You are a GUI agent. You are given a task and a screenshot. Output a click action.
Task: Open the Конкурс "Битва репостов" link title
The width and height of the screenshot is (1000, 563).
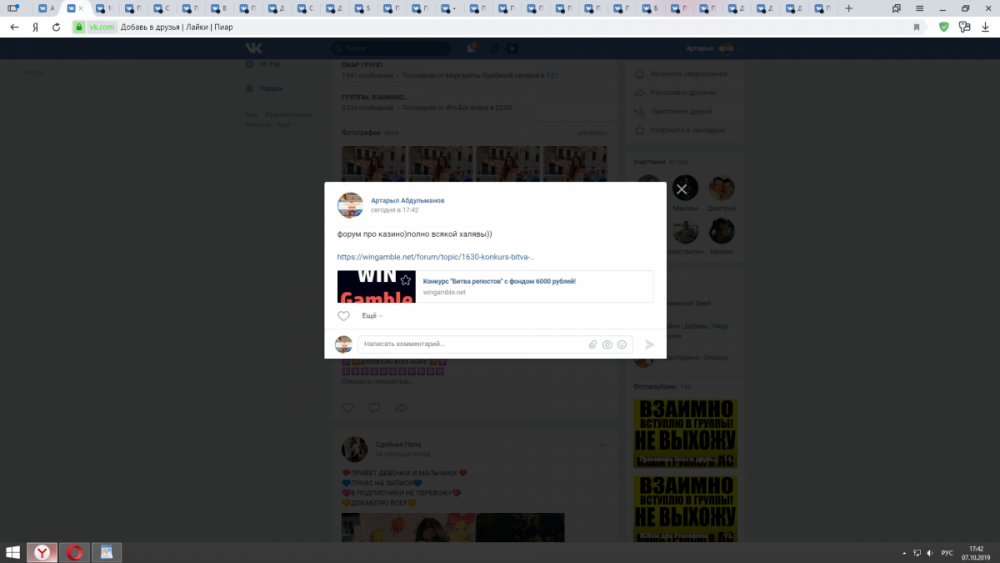point(499,281)
